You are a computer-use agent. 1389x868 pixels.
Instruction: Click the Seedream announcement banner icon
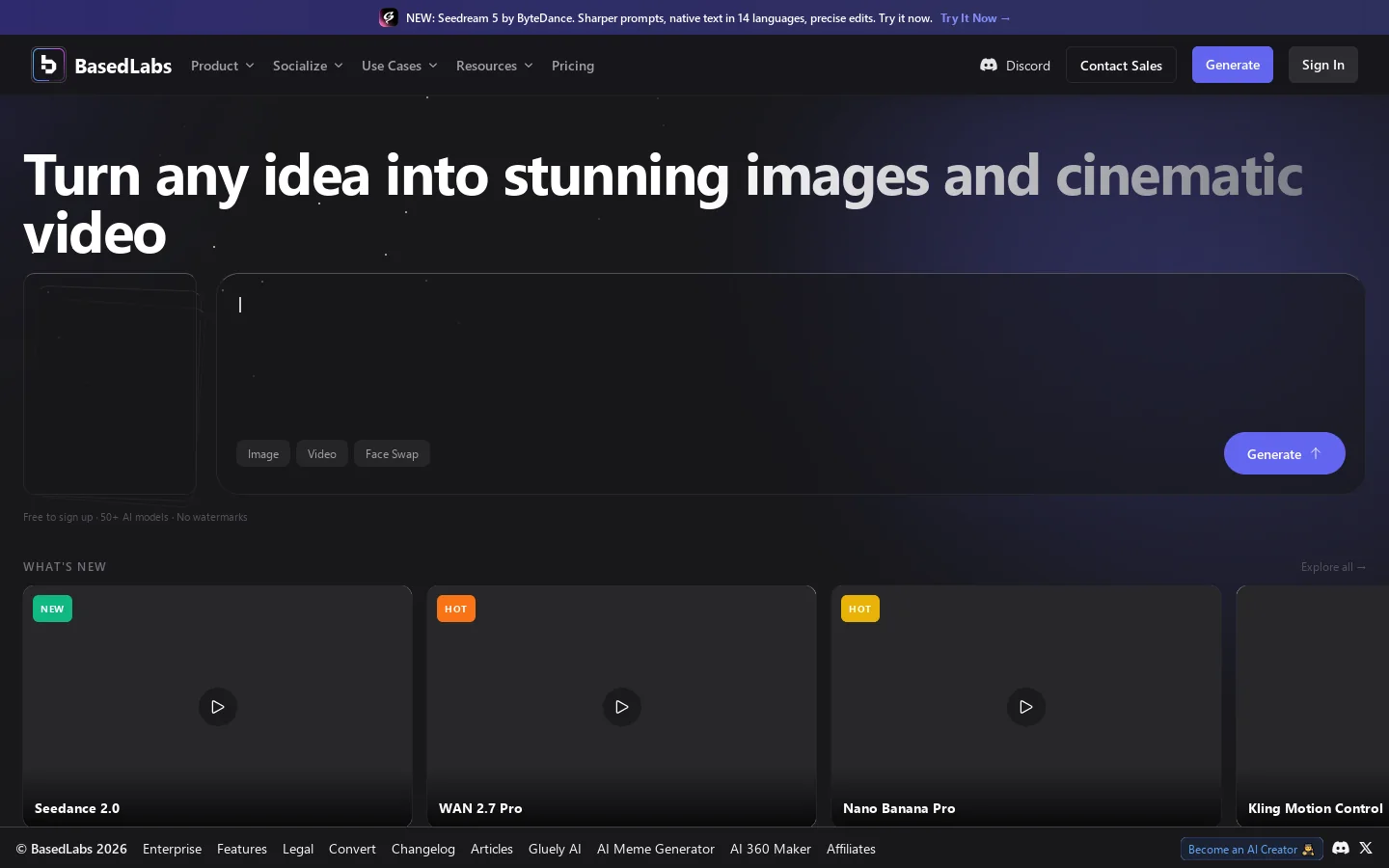coord(389,17)
